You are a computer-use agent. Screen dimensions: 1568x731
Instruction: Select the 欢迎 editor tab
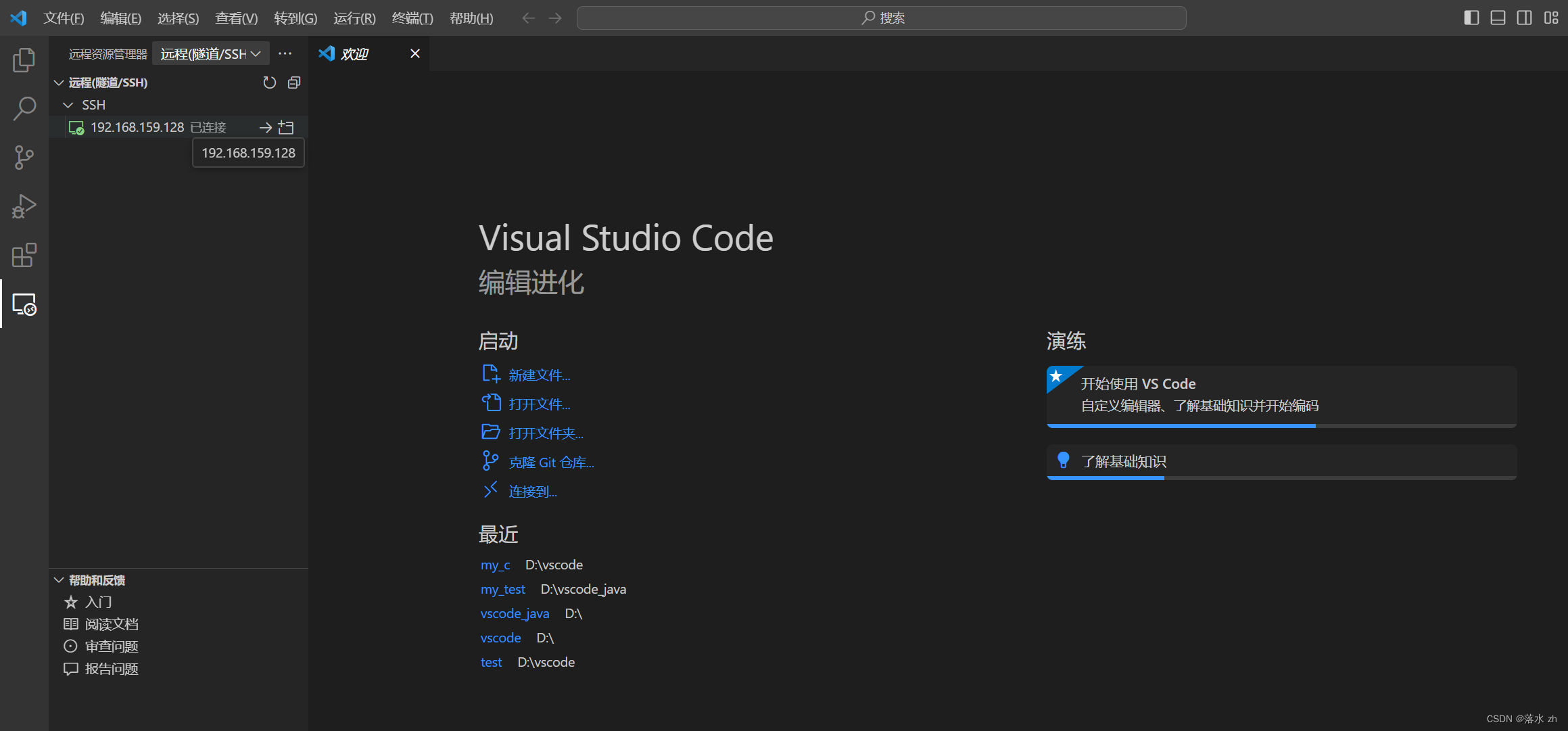(370, 53)
